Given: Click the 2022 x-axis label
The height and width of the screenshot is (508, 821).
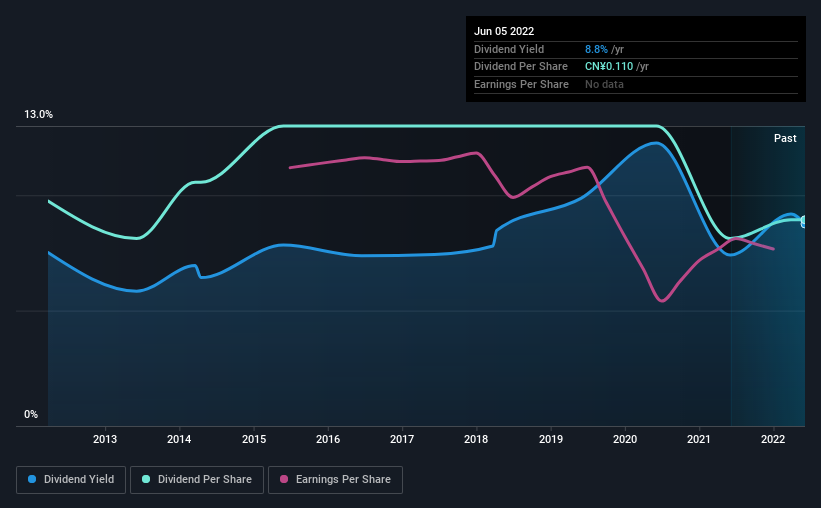Looking at the screenshot, I should 773,439.
